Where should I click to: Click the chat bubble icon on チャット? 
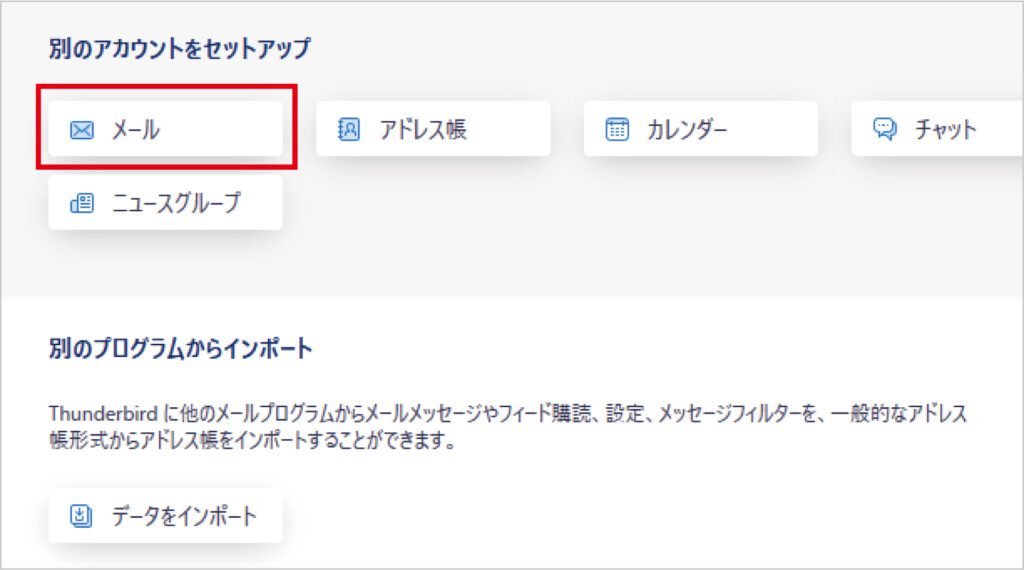coord(885,129)
